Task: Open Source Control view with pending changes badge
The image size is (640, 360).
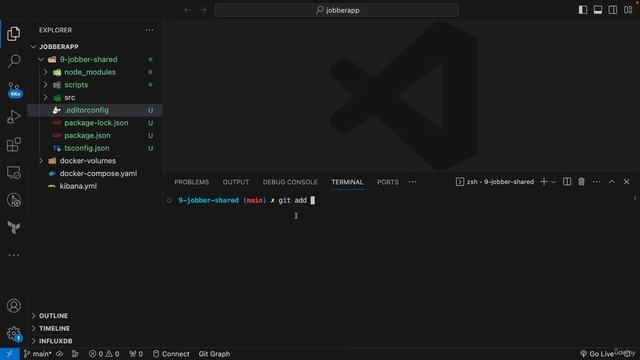Action: (x=14, y=89)
